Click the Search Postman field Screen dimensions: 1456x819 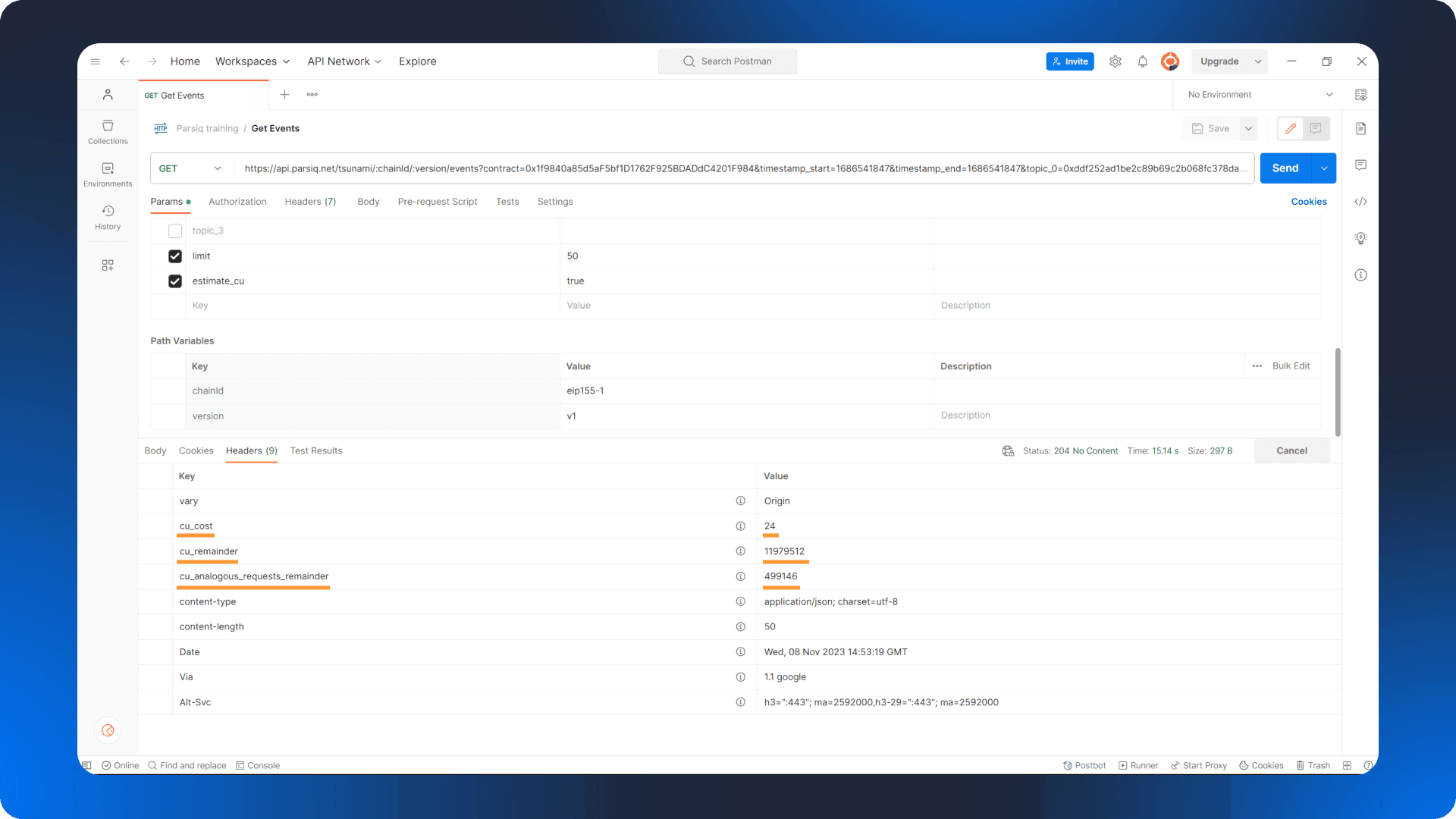(727, 61)
